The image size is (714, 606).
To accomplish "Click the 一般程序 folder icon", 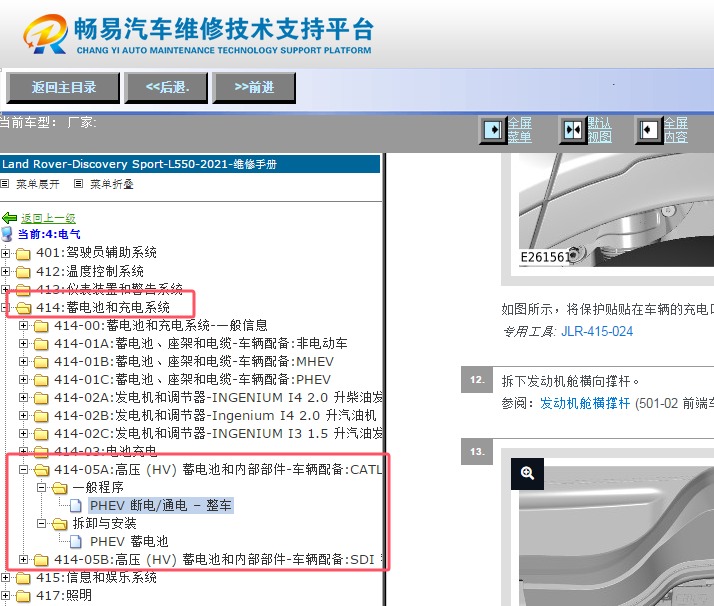I will tap(60, 488).
